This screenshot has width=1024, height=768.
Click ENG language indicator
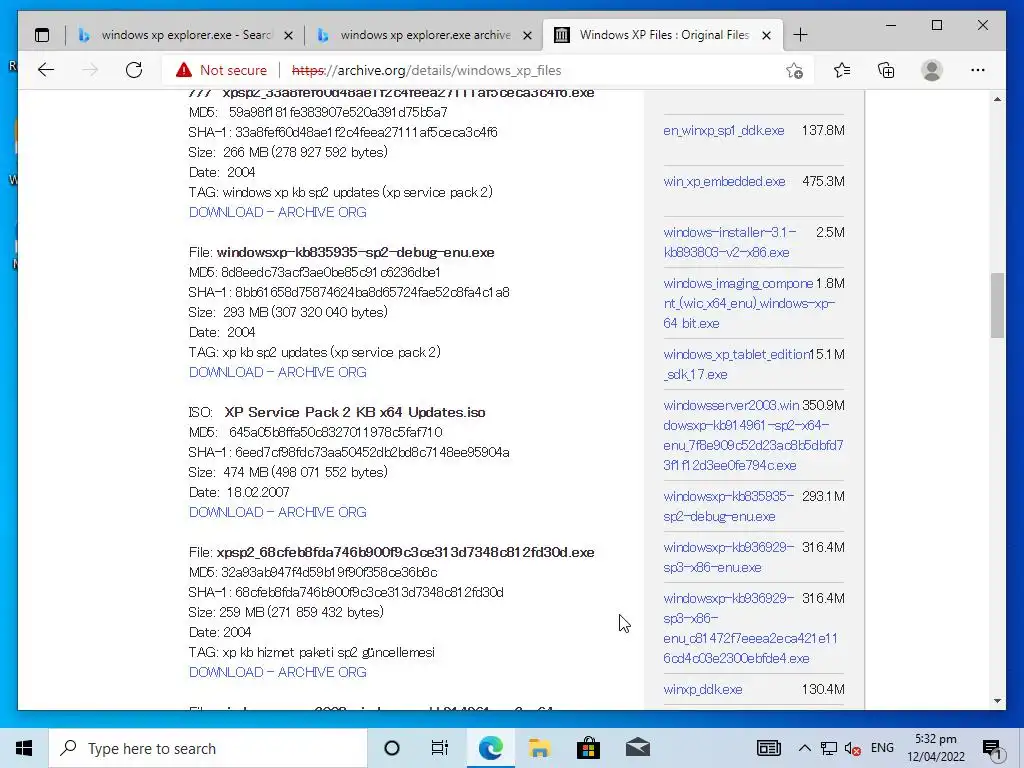point(882,748)
